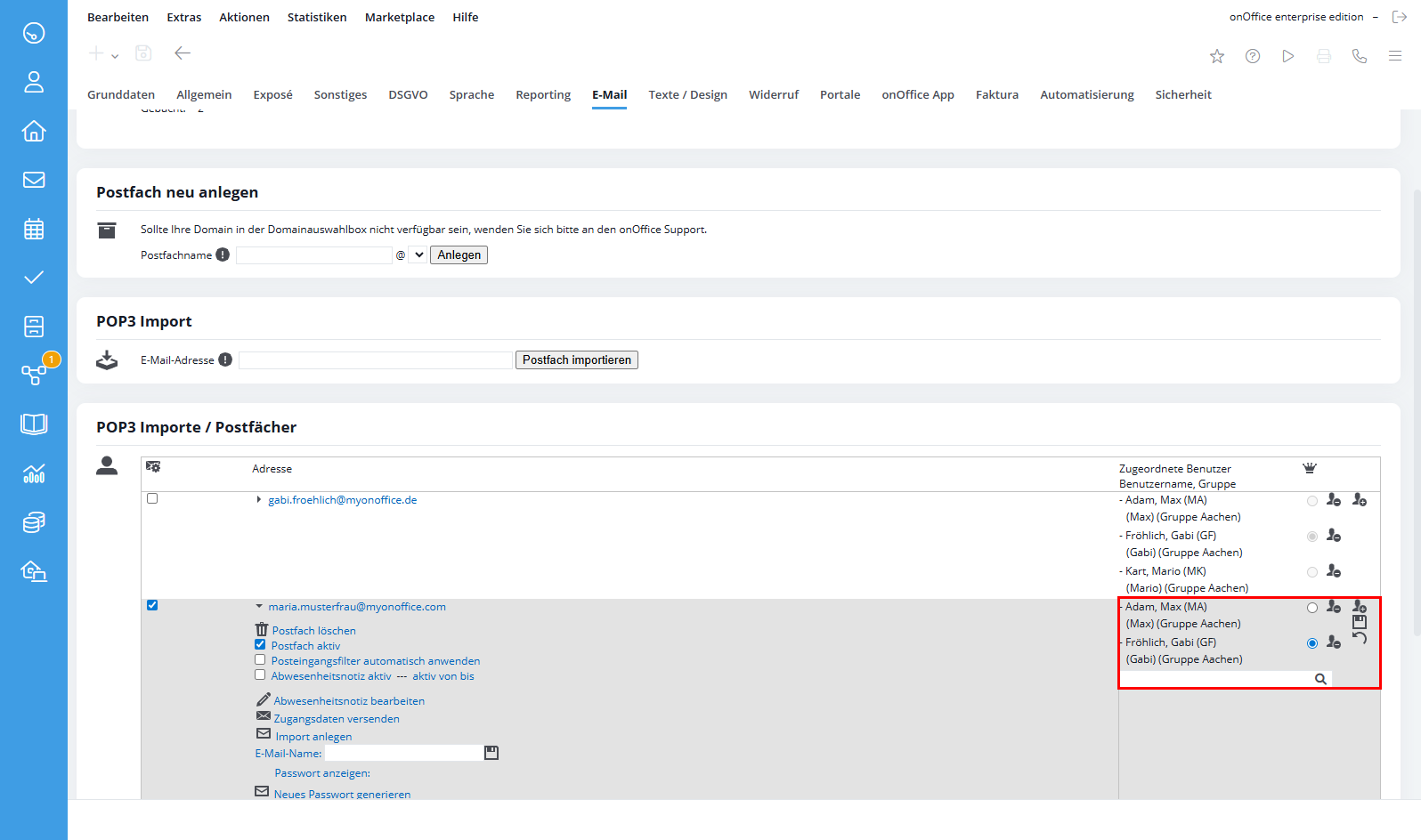Enable Posteingangsfilter automatisch anwenden
The width and height of the screenshot is (1421, 840).
point(260,660)
